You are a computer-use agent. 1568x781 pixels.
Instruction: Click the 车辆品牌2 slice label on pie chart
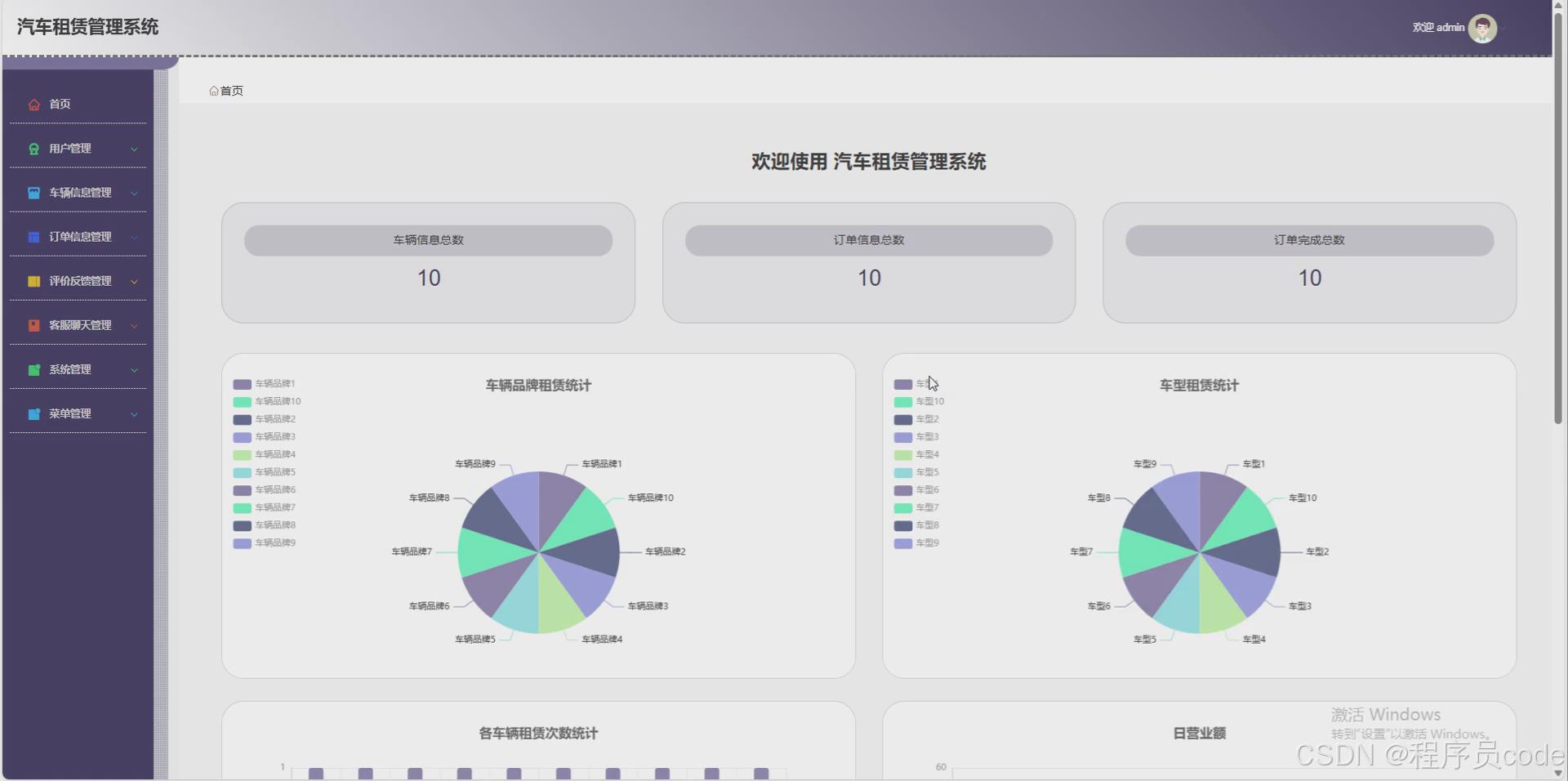(666, 552)
